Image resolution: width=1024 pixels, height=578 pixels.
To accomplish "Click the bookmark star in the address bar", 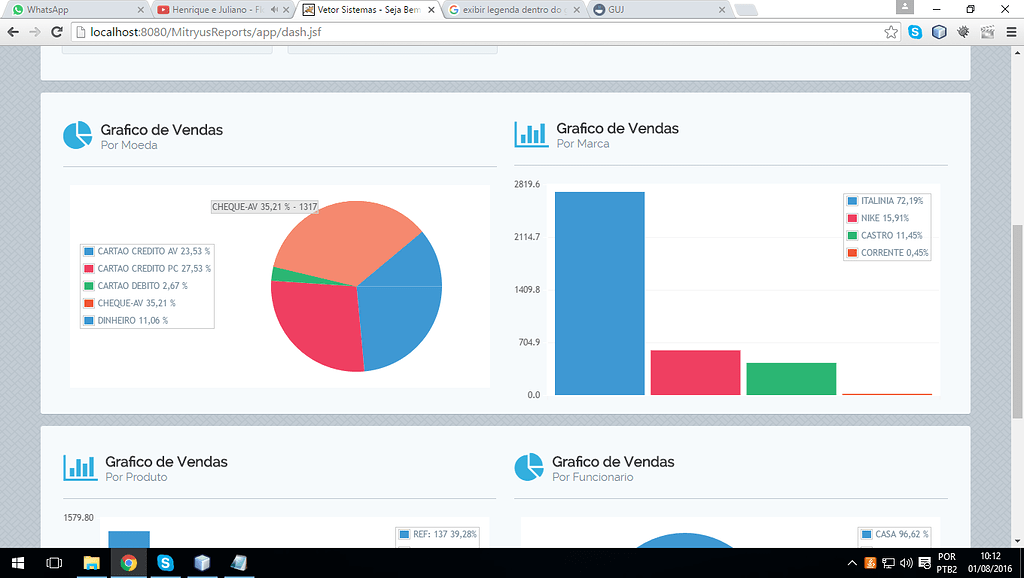I will [891, 31].
